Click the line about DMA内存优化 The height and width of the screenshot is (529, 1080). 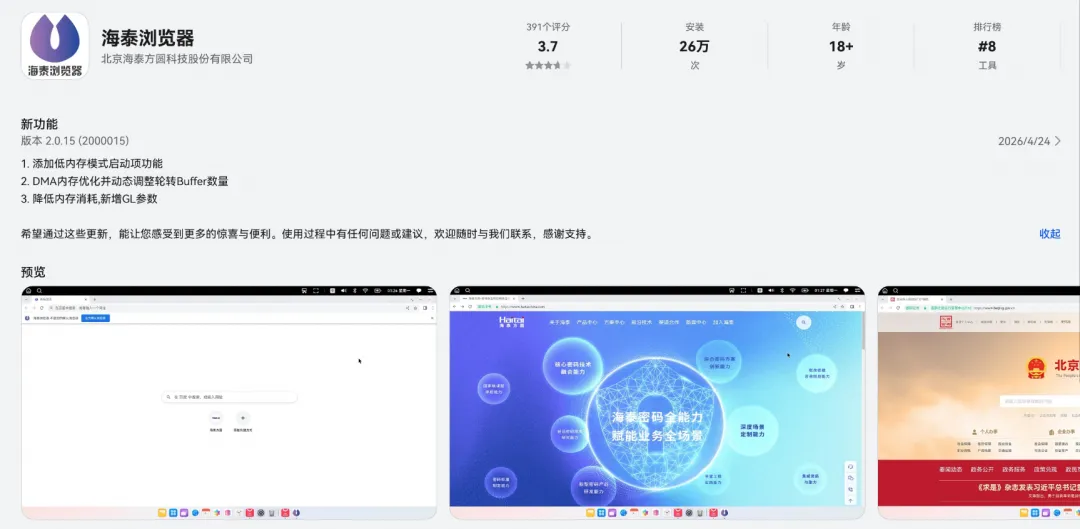point(125,181)
